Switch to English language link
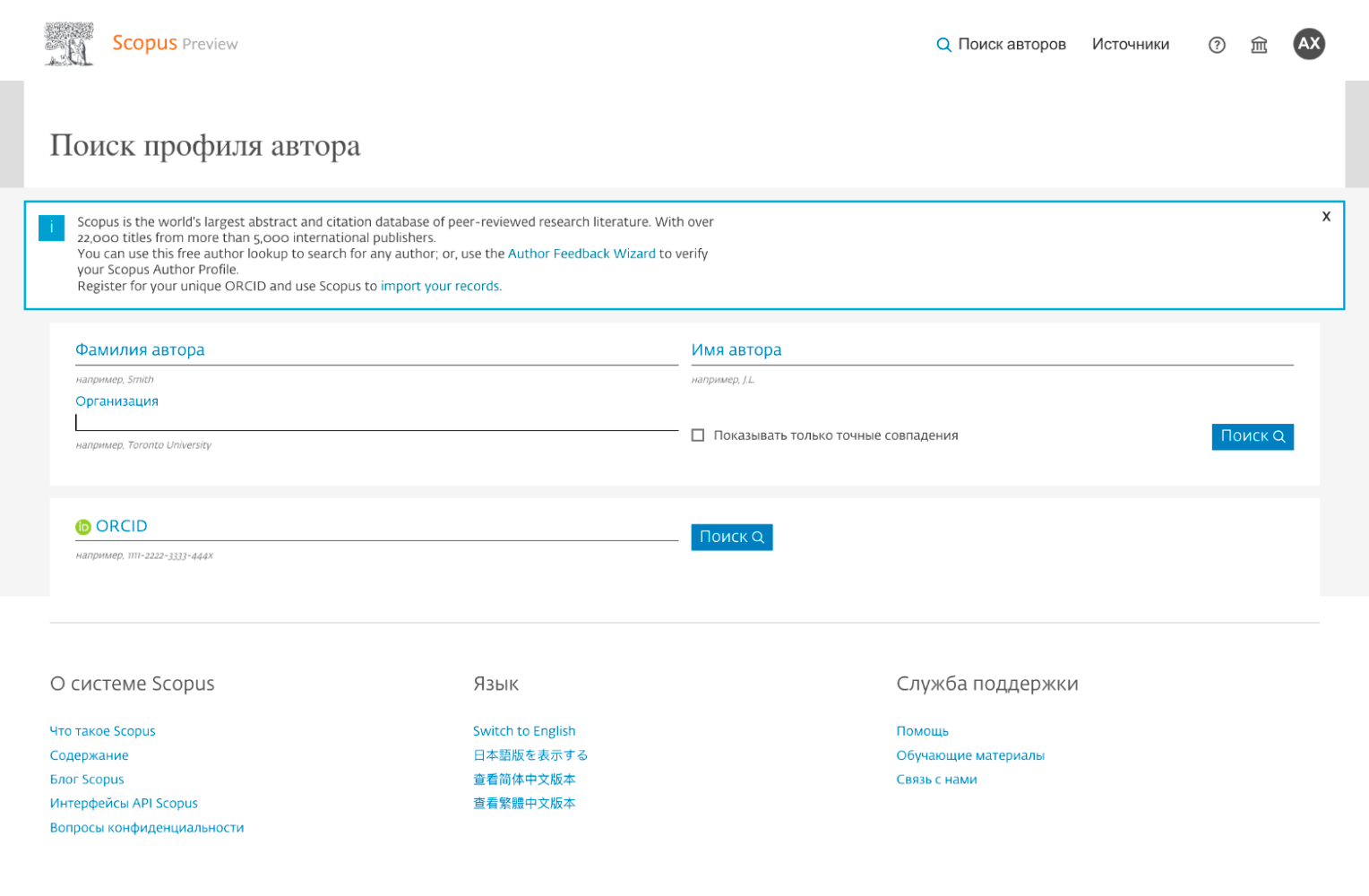 point(524,731)
